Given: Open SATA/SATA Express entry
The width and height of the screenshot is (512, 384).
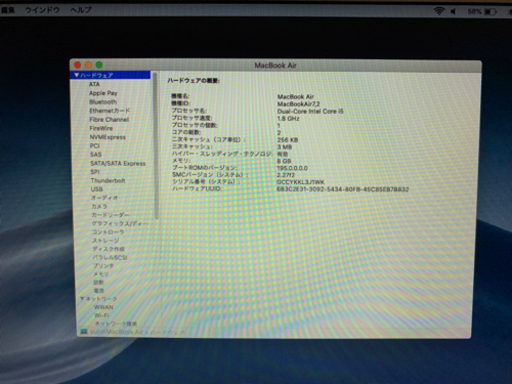Looking at the screenshot, I should point(118,163).
